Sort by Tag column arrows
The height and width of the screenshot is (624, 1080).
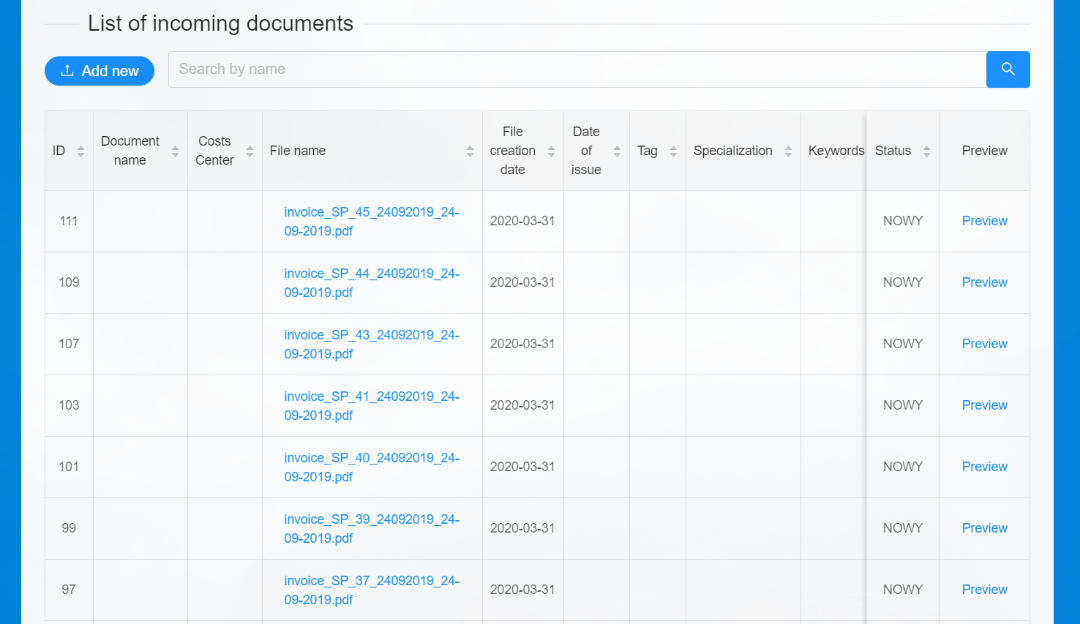[x=674, y=151]
